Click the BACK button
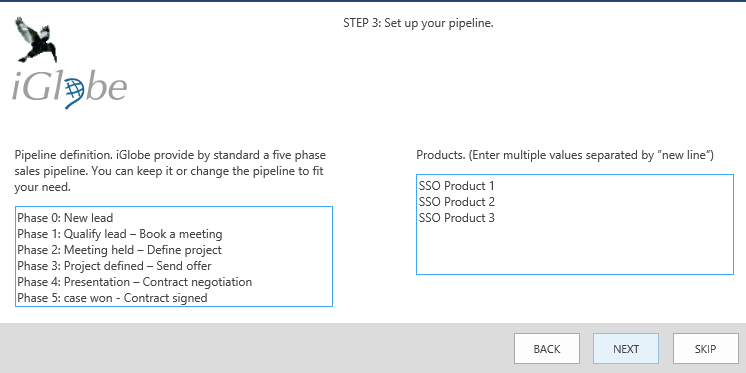The width and height of the screenshot is (746, 373). (x=547, y=349)
